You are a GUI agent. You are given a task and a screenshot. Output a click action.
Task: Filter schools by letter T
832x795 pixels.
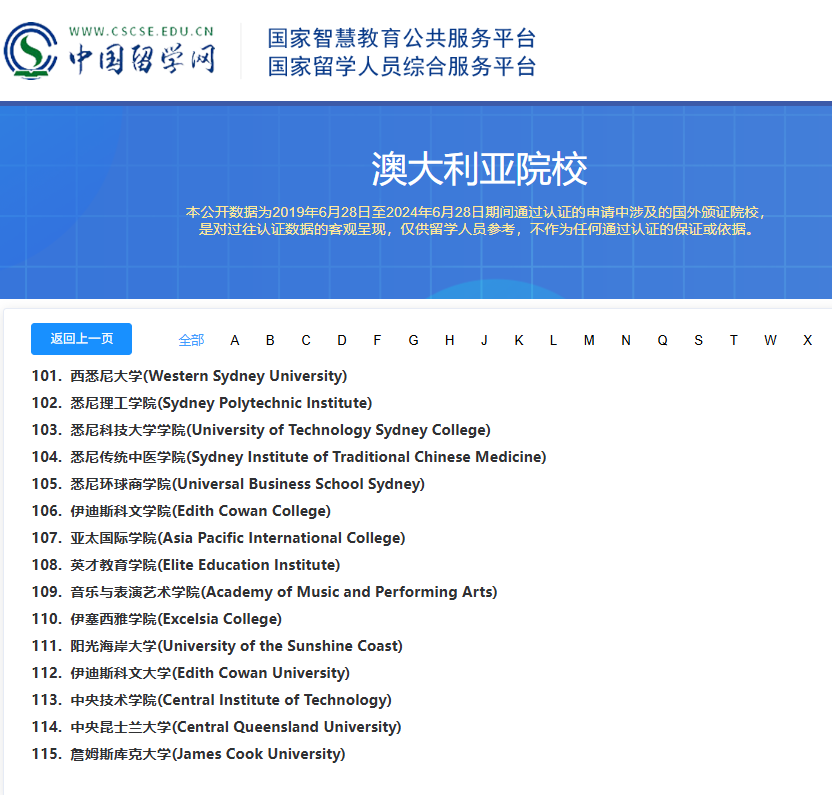pos(733,340)
